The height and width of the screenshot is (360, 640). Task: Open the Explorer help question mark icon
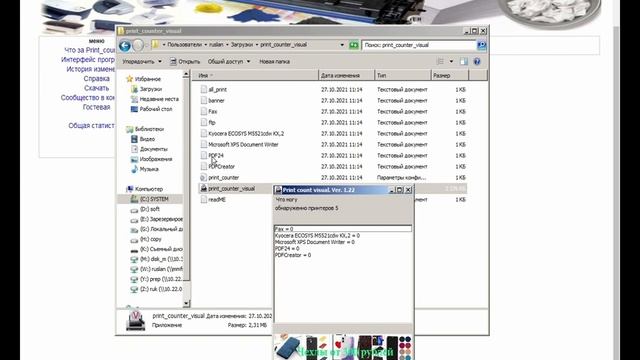[477, 62]
